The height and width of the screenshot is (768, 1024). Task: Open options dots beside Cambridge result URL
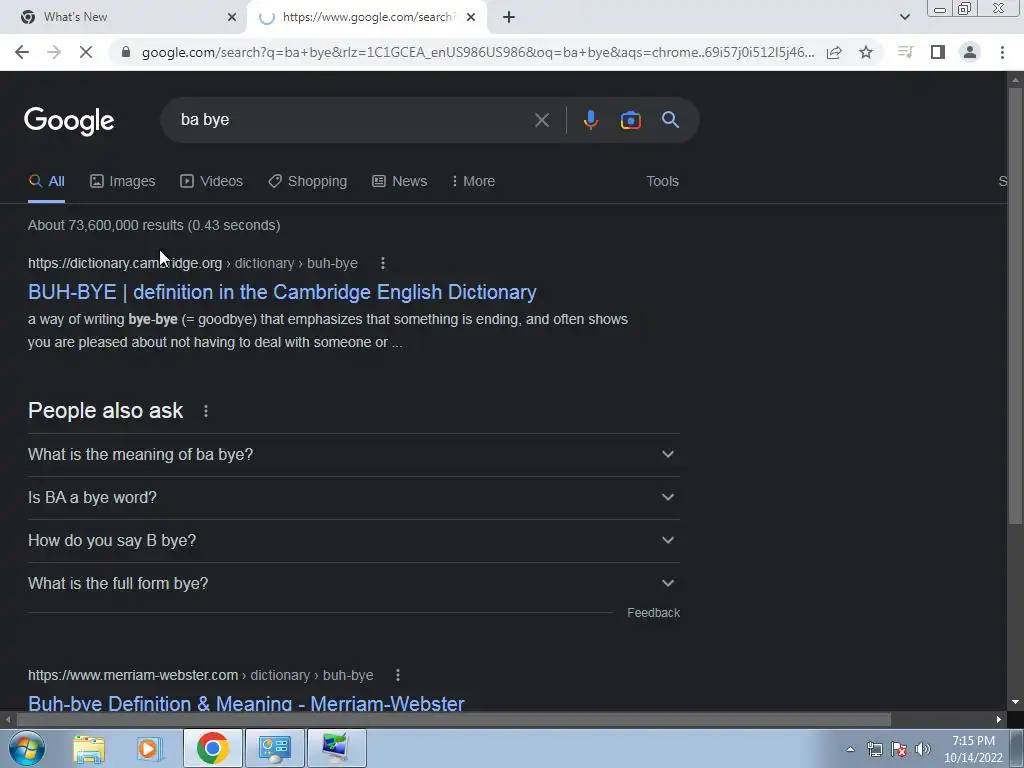[x=383, y=263]
